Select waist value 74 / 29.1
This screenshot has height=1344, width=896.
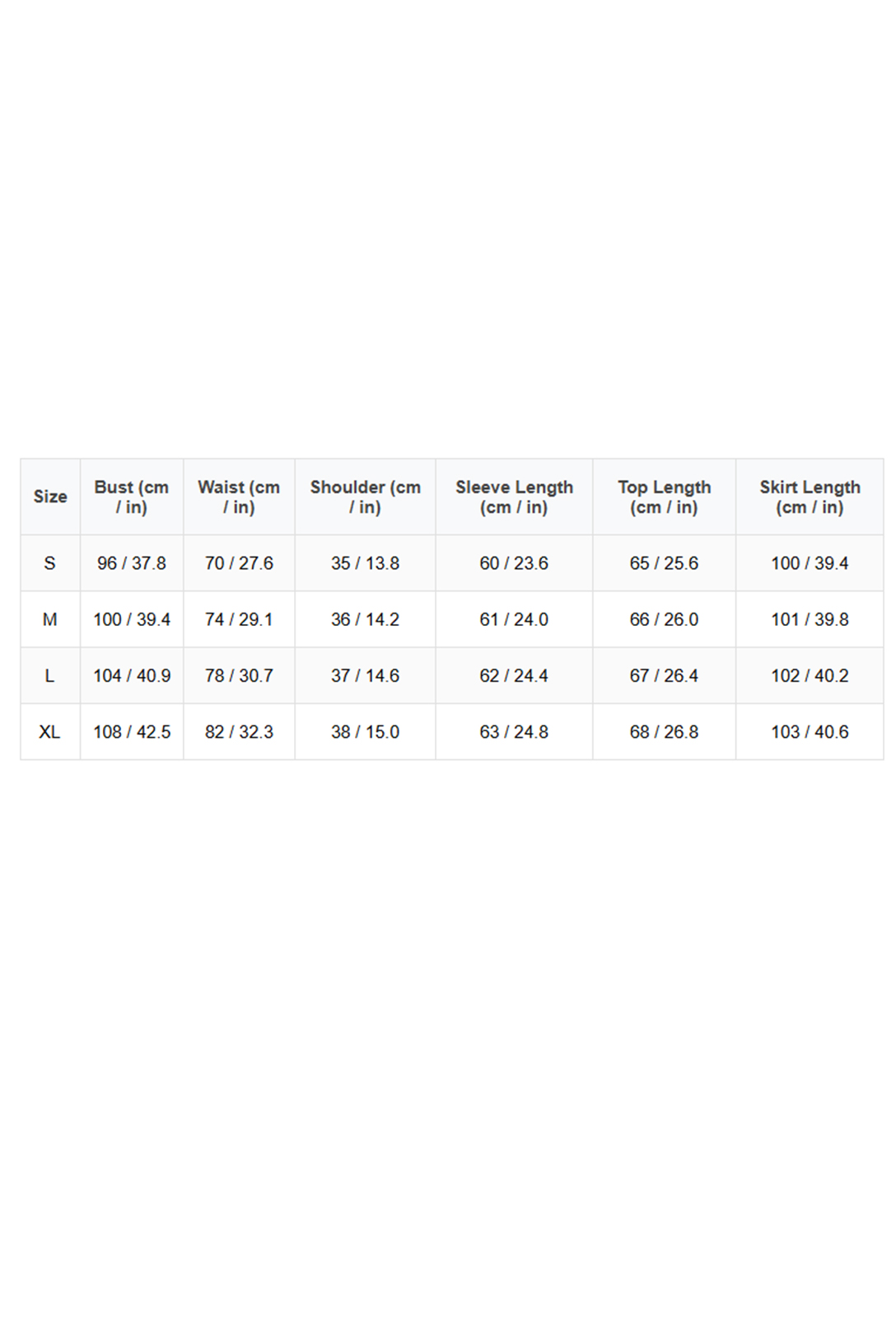pyautogui.click(x=239, y=619)
